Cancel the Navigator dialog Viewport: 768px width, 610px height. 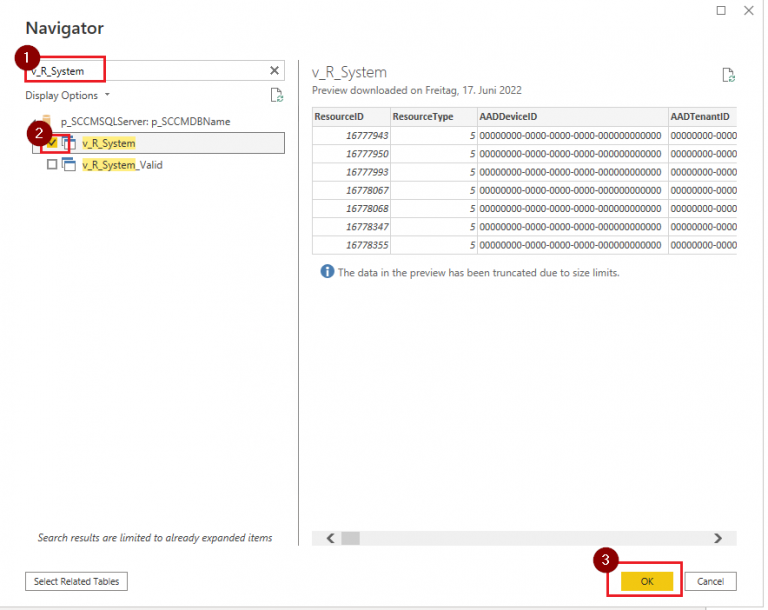(x=710, y=582)
